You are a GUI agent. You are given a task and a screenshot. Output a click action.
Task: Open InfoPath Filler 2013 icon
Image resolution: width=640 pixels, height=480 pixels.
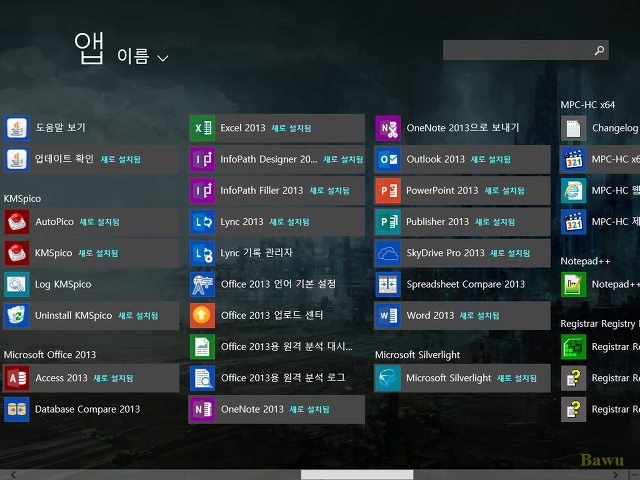[x=202, y=190]
